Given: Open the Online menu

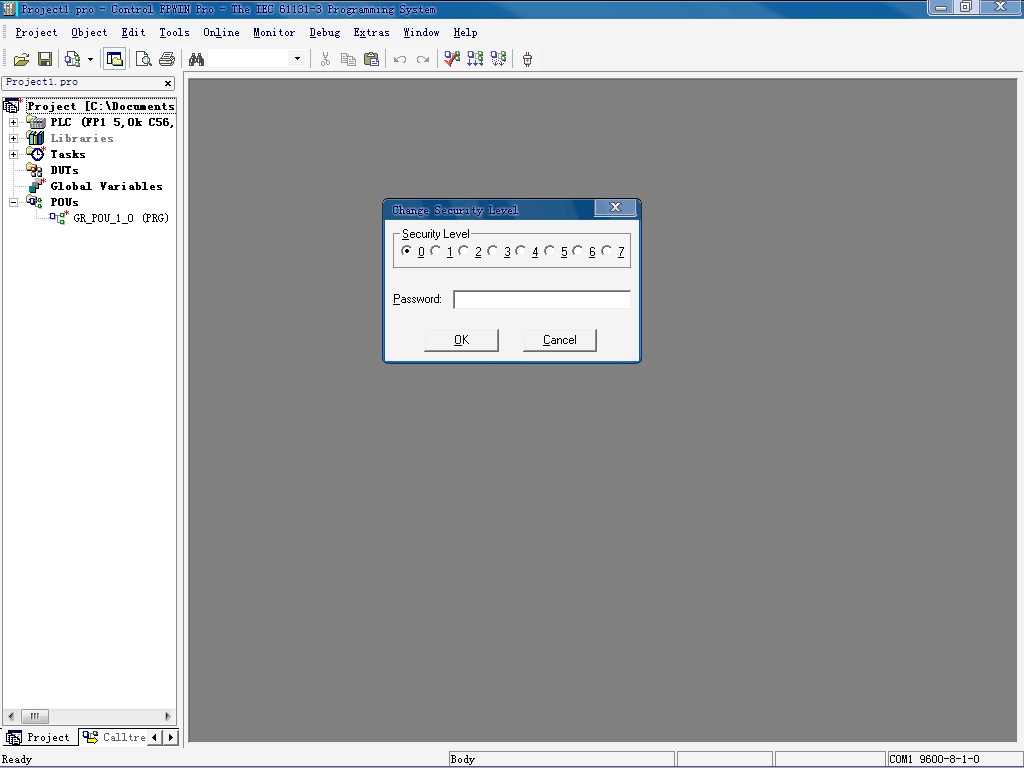Looking at the screenshot, I should coord(221,32).
